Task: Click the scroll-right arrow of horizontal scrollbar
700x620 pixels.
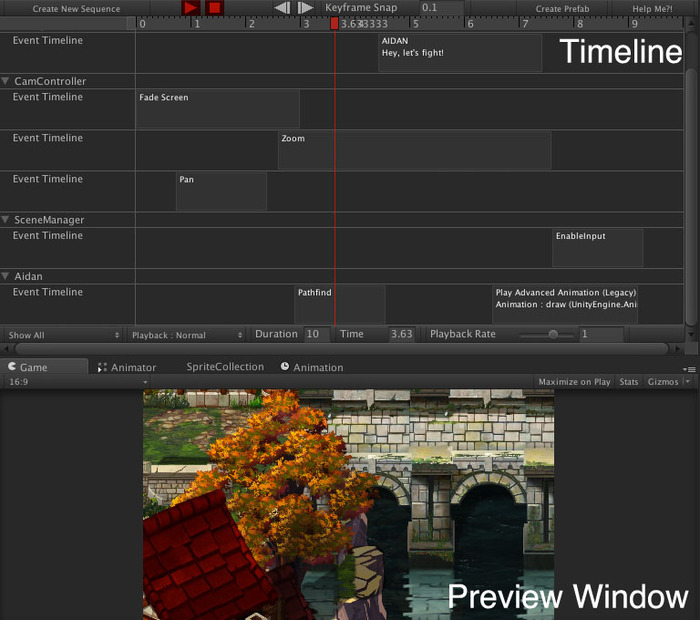Action: (x=678, y=349)
